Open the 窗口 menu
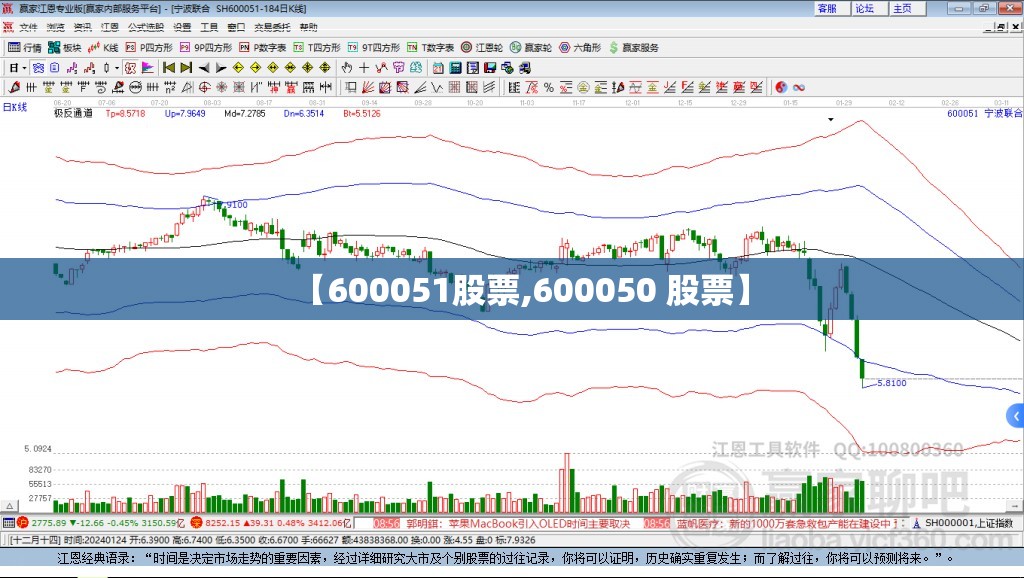This screenshot has height=578, width=1024. click(x=236, y=27)
